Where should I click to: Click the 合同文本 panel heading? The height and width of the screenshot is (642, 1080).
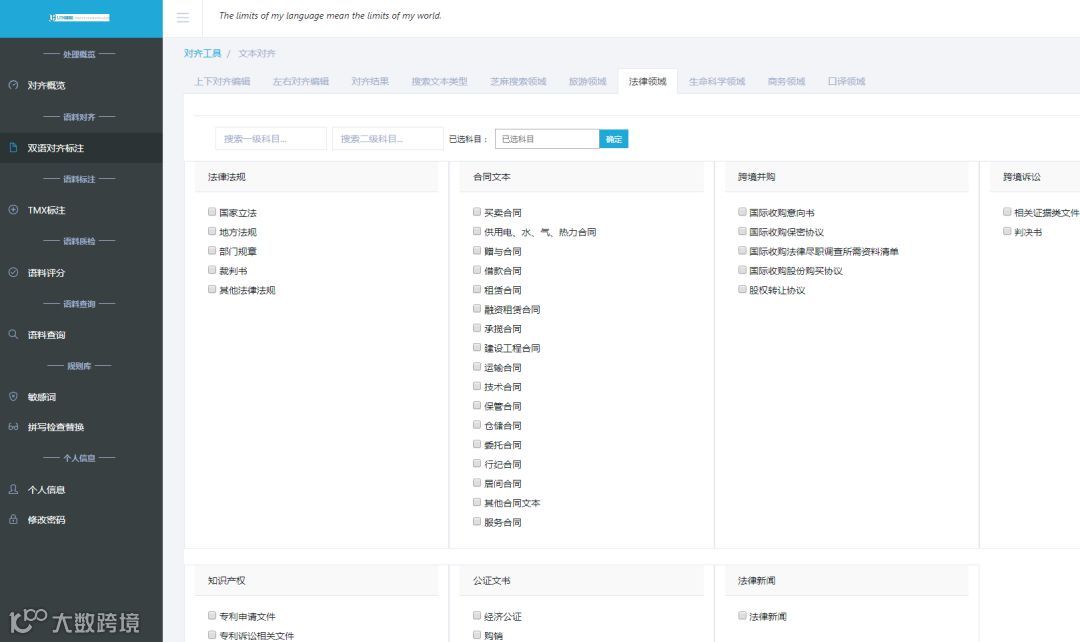coord(492,177)
